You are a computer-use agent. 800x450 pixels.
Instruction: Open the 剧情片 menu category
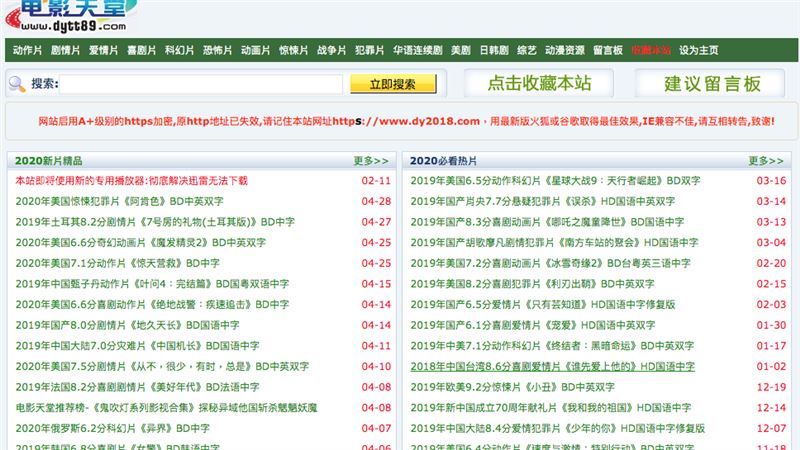[65, 50]
